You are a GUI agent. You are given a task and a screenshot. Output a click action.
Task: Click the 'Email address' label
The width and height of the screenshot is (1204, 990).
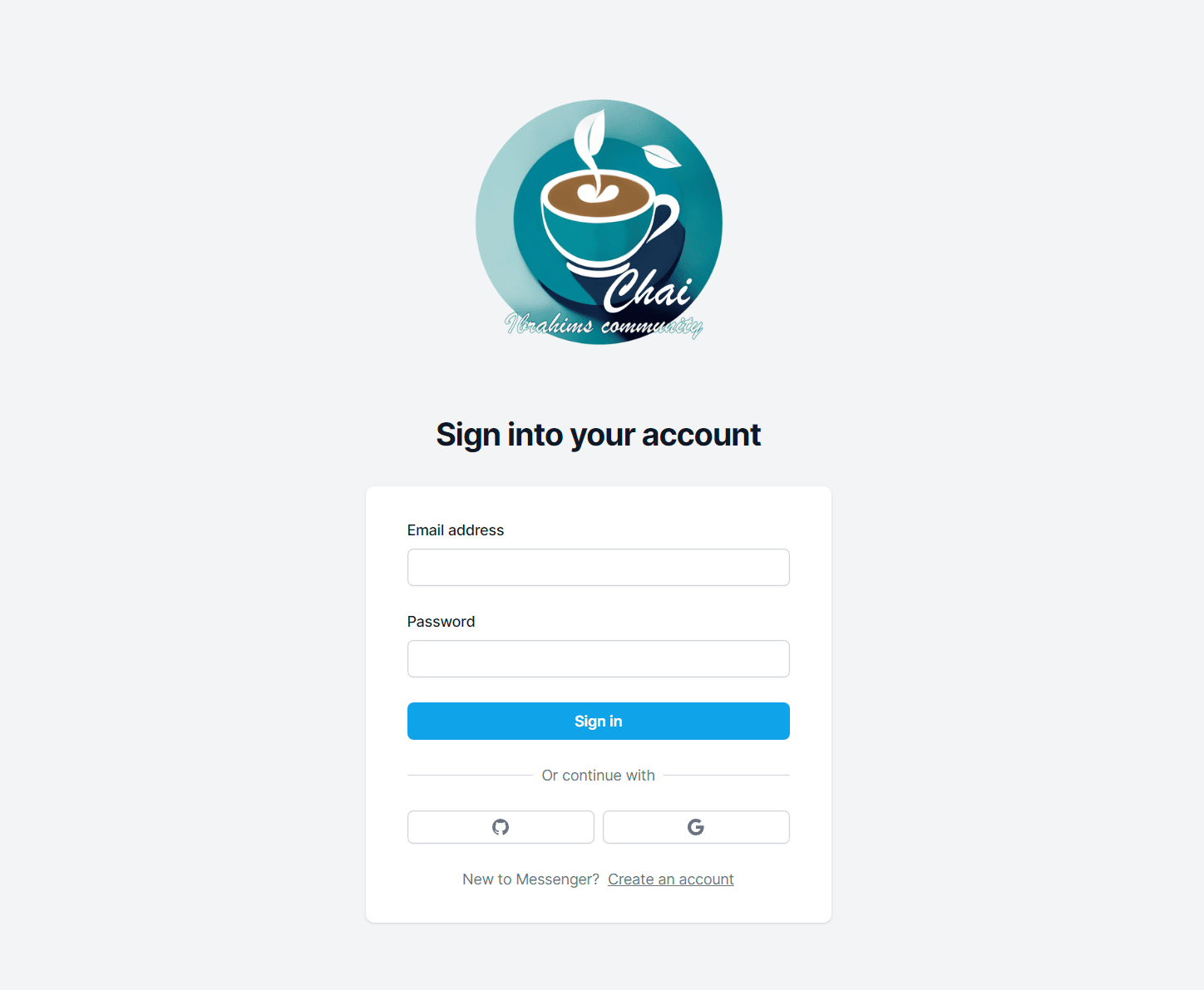(x=456, y=530)
